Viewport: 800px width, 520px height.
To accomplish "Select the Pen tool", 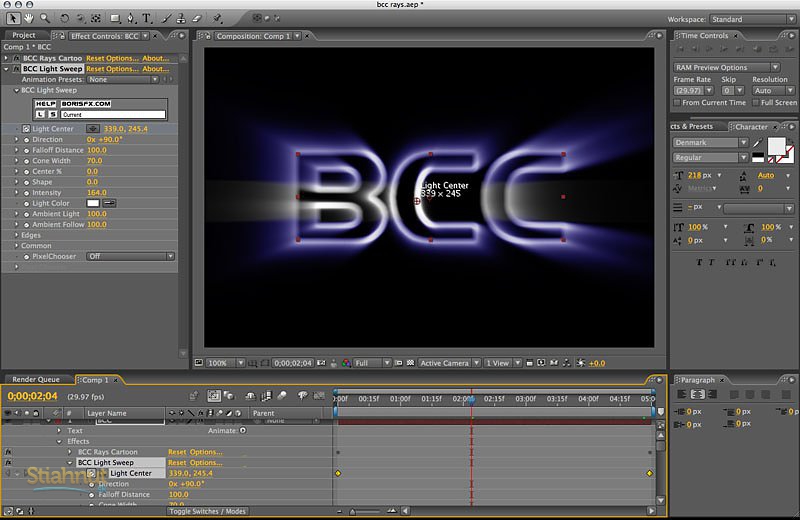I will coord(131,18).
